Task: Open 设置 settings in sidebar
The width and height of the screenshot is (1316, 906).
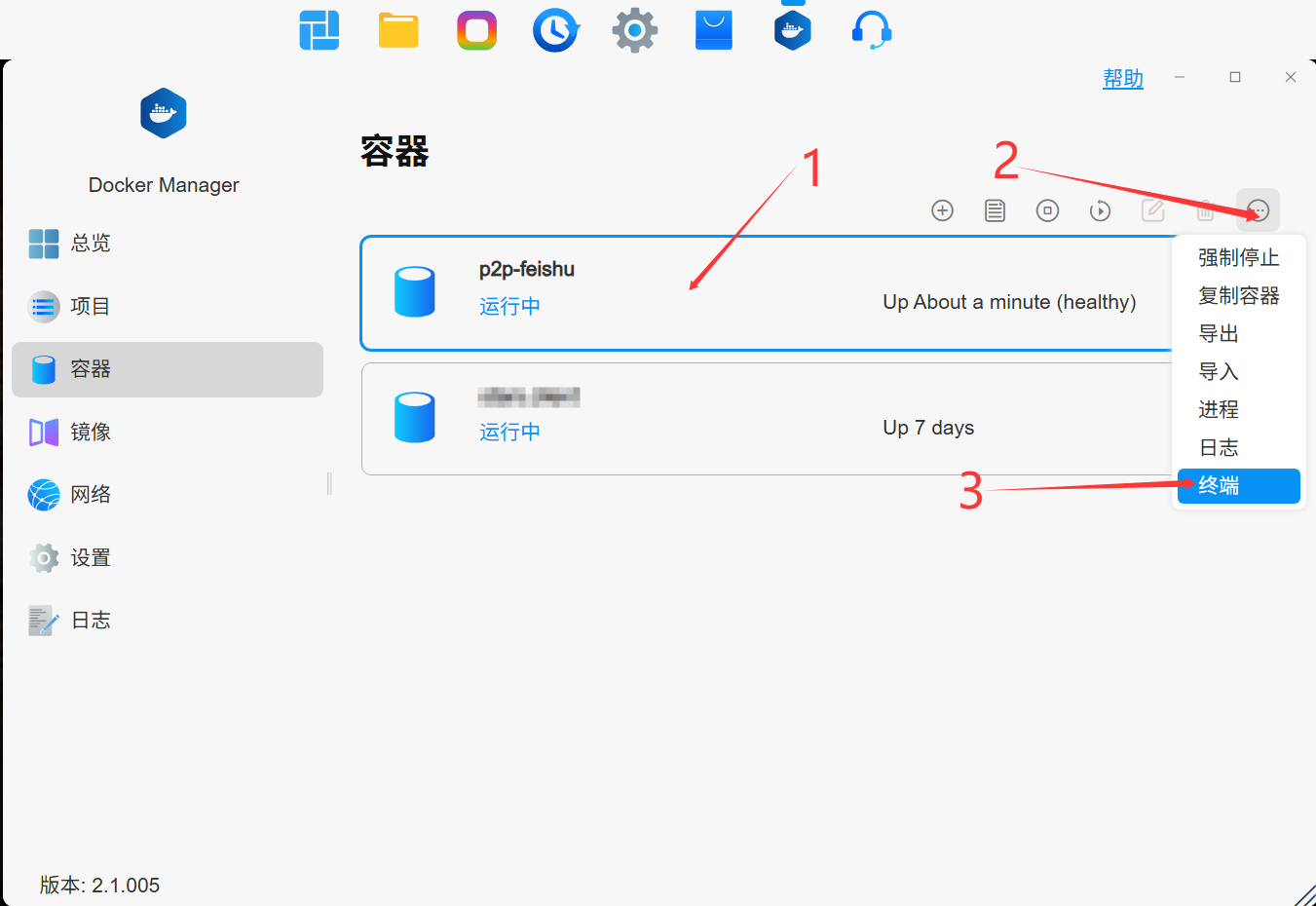Action: pyautogui.click(x=168, y=558)
